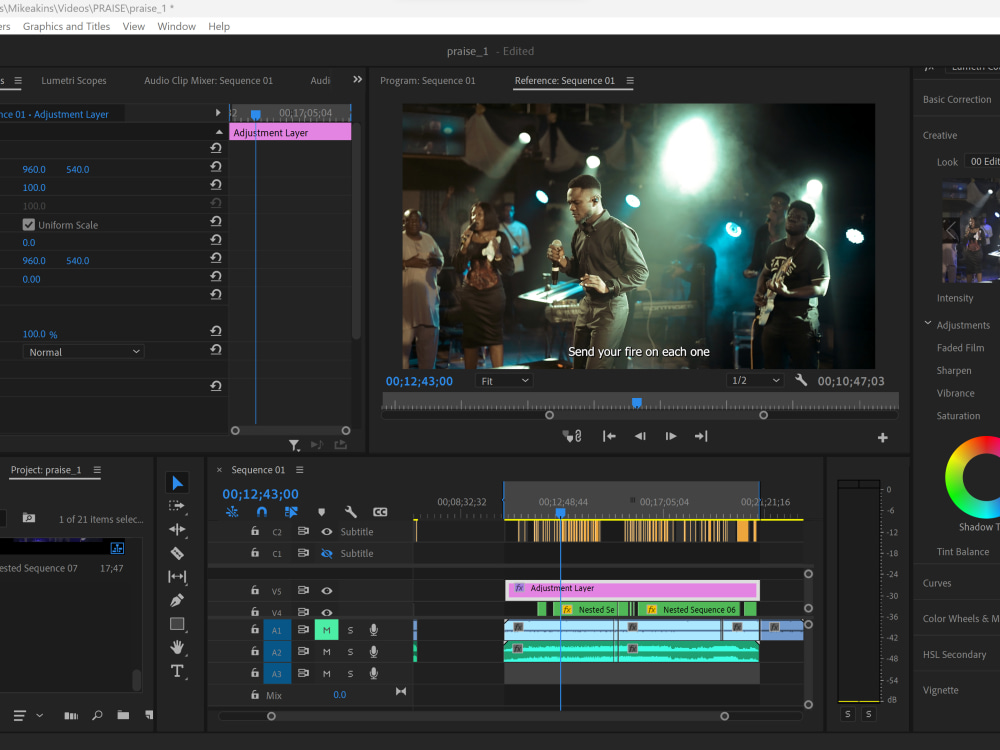This screenshot has height=750, width=1000.
Task: Open the 1/2 playback resolution dropdown
Action: pyautogui.click(x=755, y=379)
